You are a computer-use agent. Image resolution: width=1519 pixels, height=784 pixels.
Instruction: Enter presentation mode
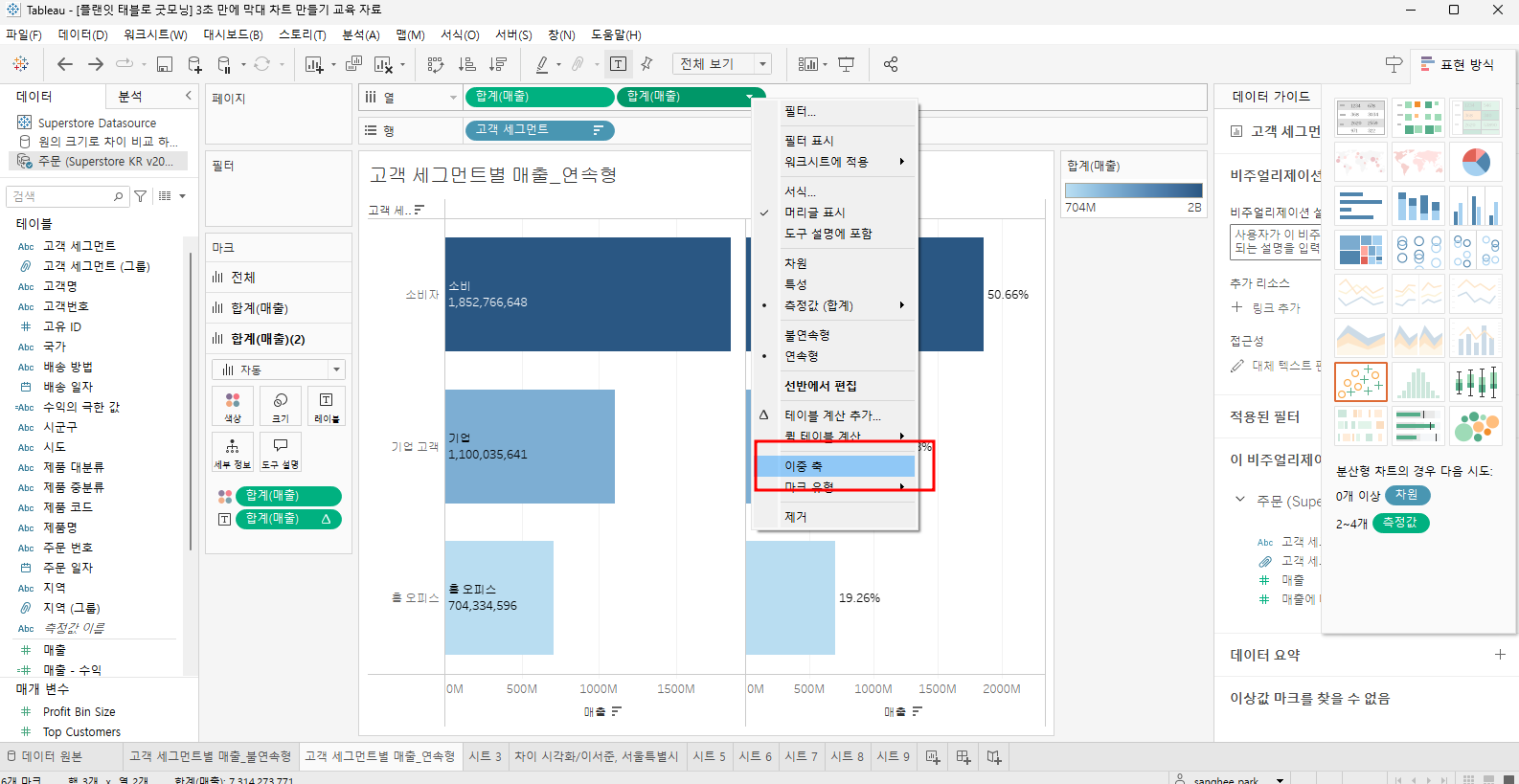pyautogui.click(x=847, y=64)
